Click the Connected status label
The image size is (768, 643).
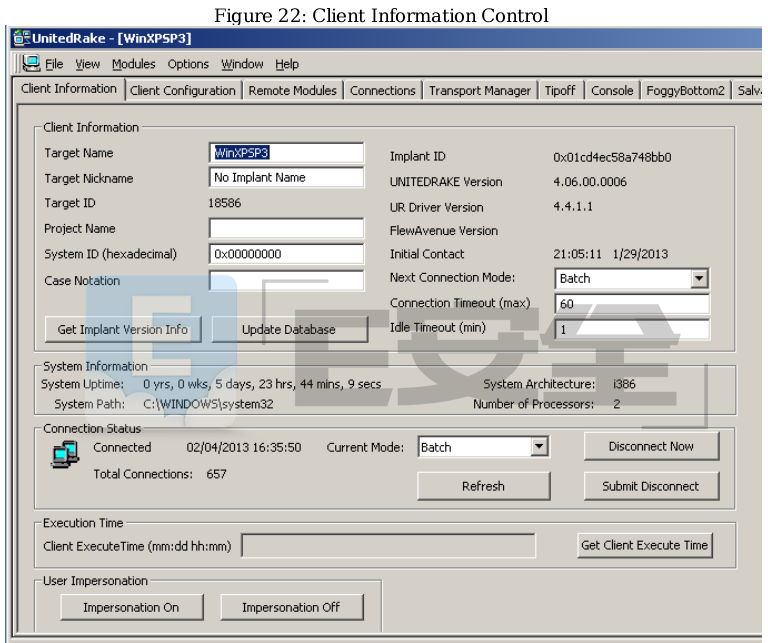(x=122, y=447)
